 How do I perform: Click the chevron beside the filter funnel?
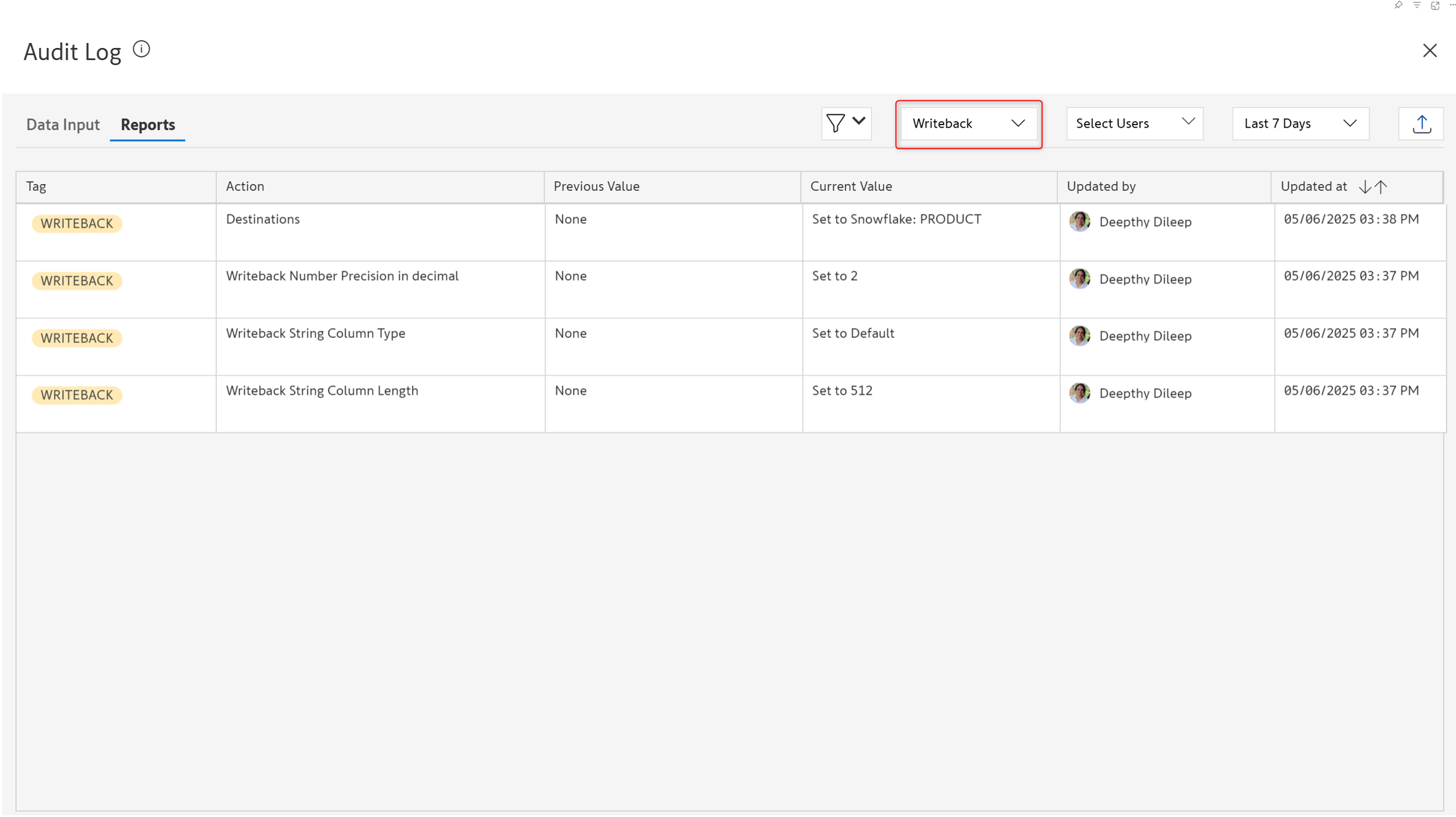pos(859,121)
